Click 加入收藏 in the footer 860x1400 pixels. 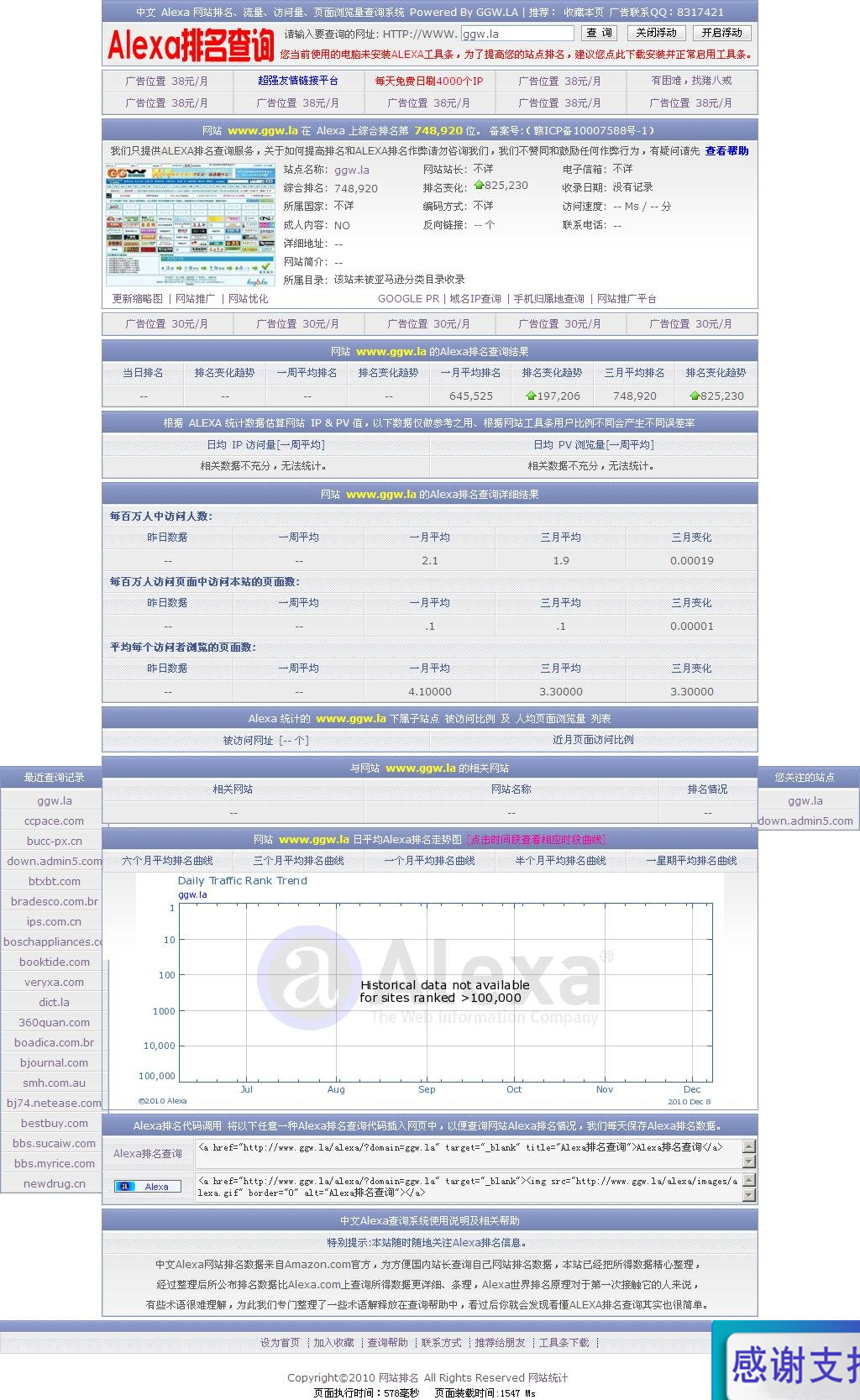click(x=333, y=1343)
